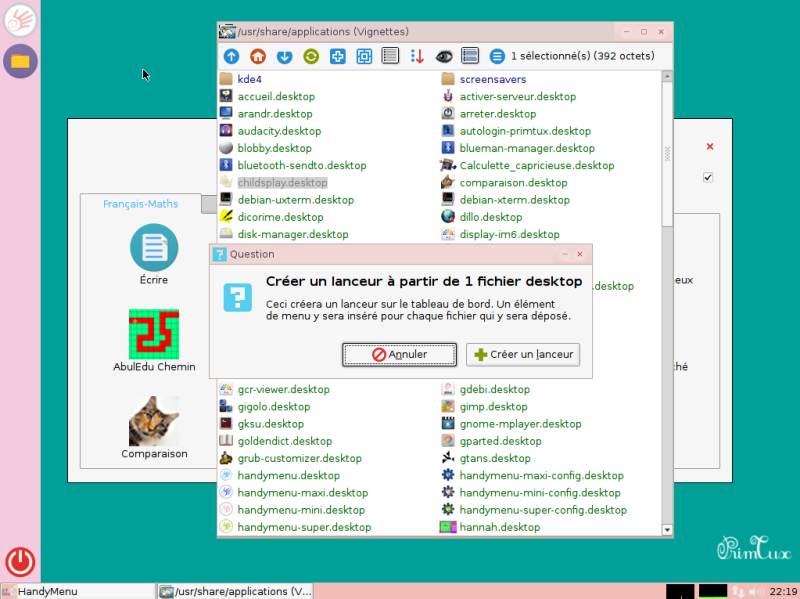Viewport: 800px width, 599px height.
Task: Confirm with Créer un lanceur button
Action: point(523,355)
